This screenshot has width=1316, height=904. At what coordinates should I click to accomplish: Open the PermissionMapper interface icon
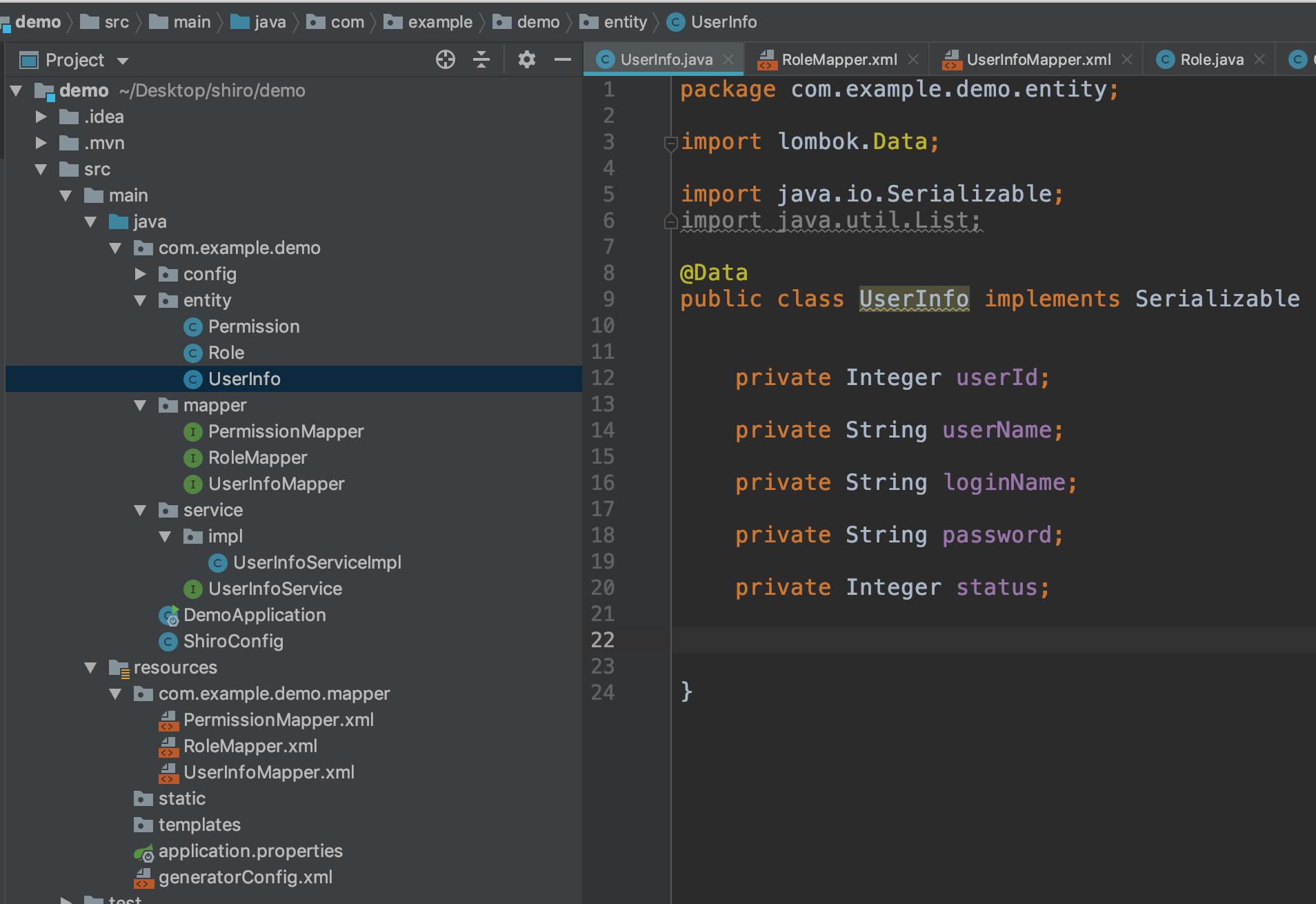pyautogui.click(x=193, y=432)
